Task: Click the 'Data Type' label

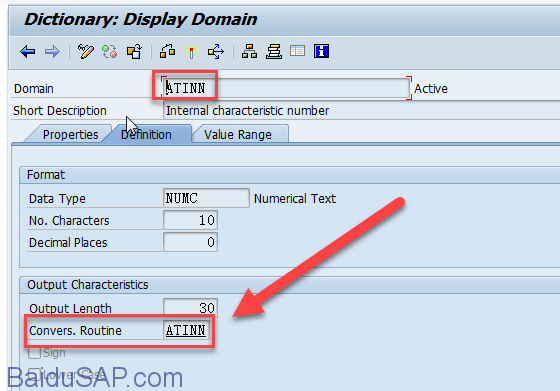Action: (57, 199)
